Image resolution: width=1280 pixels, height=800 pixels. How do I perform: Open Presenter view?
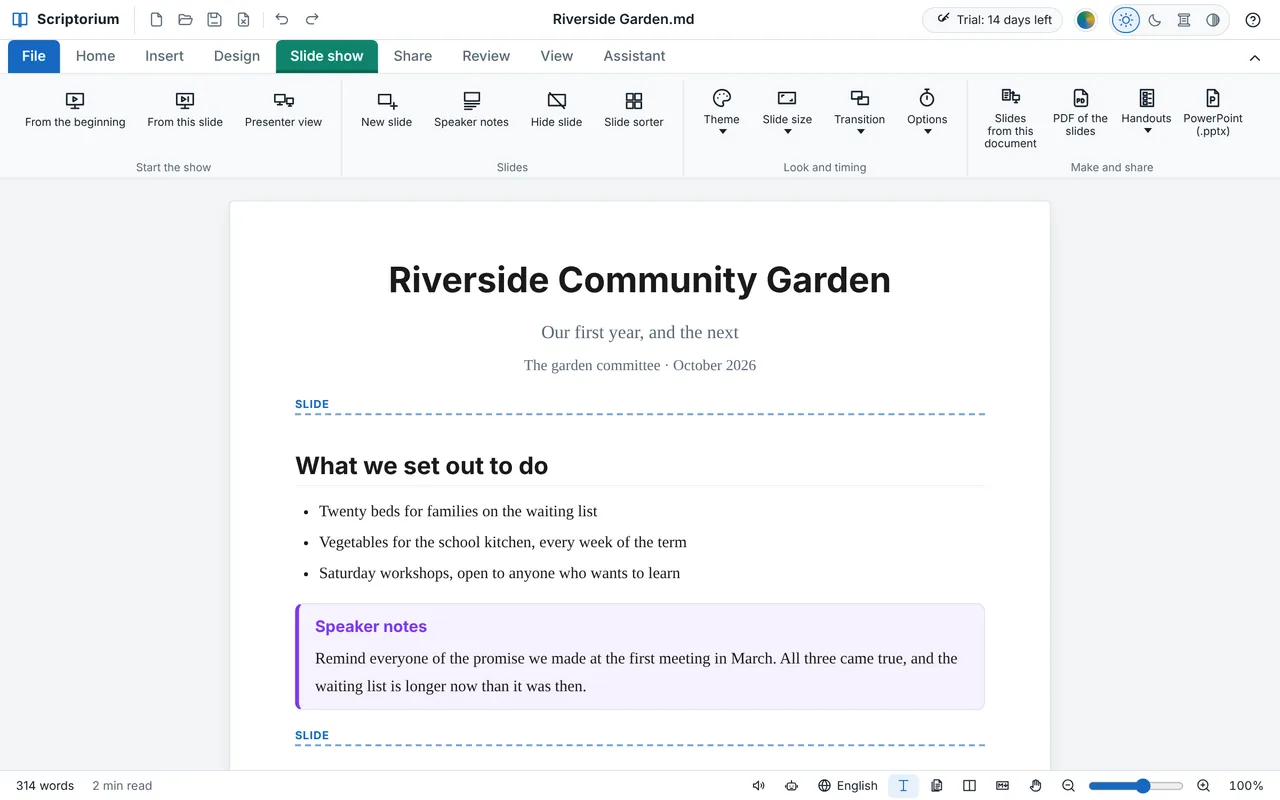[x=284, y=110]
